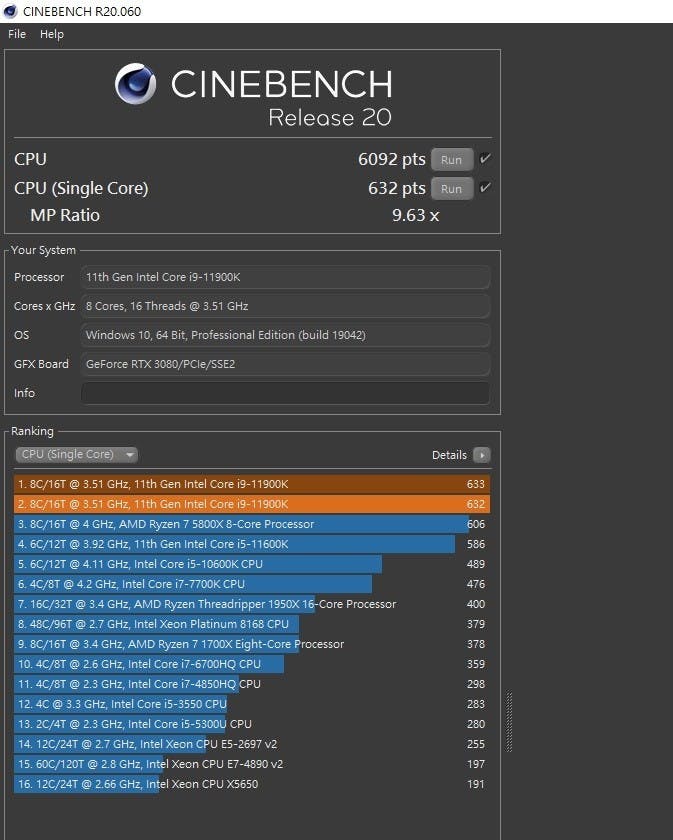
Task: Open the CPU (Single Core) ranking dropdown
Action: coord(77,454)
